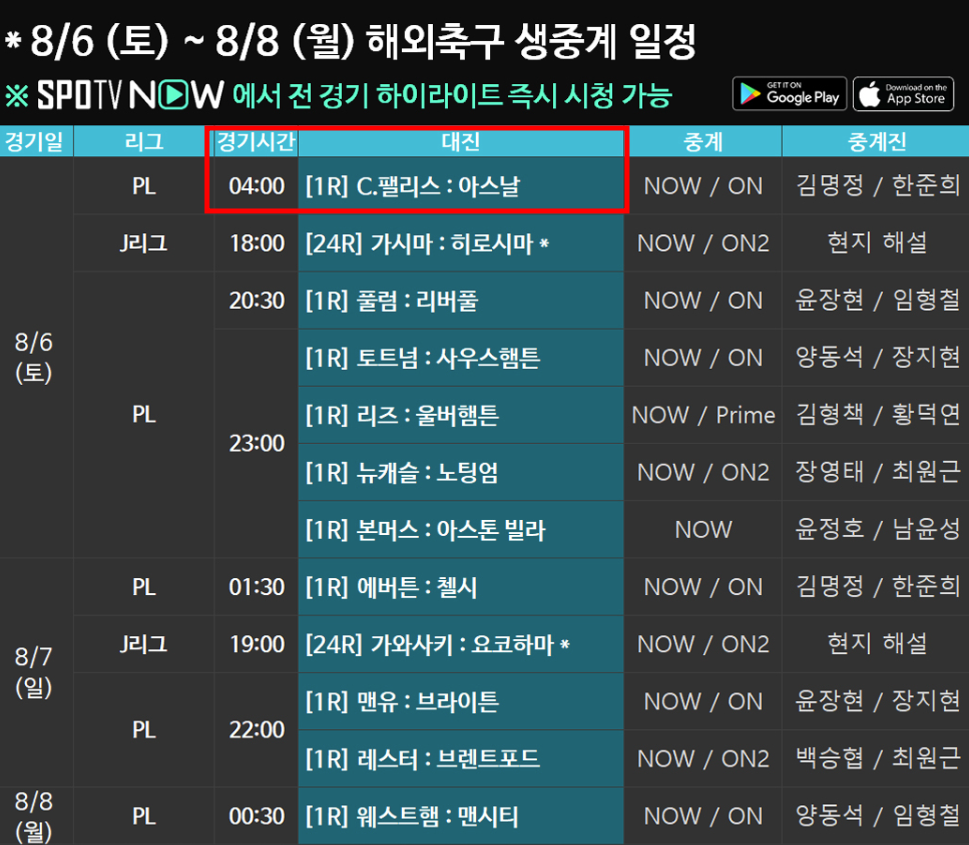Click NOW / ON2 in 뉴캐슬 row
This screenshot has height=845, width=969.
(x=703, y=473)
